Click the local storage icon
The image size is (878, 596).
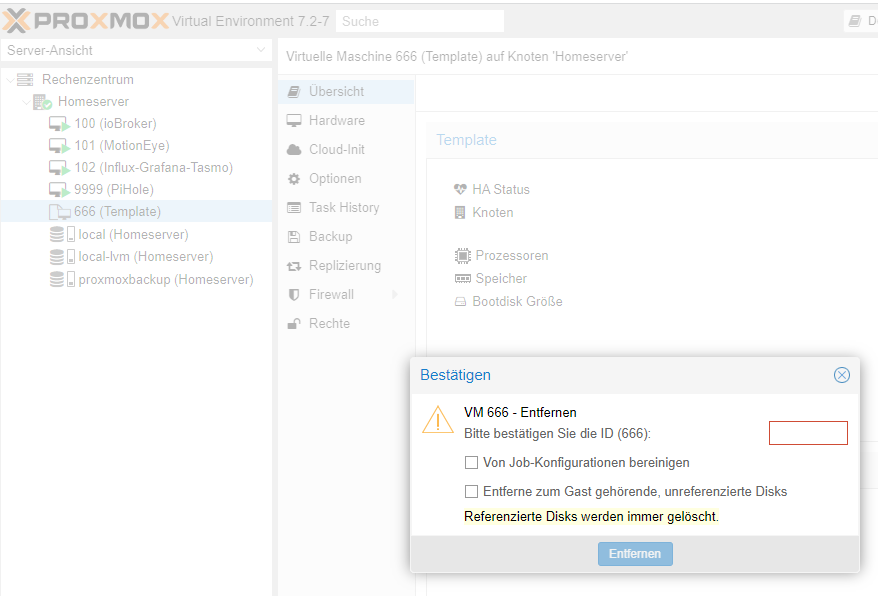tap(62, 234)
